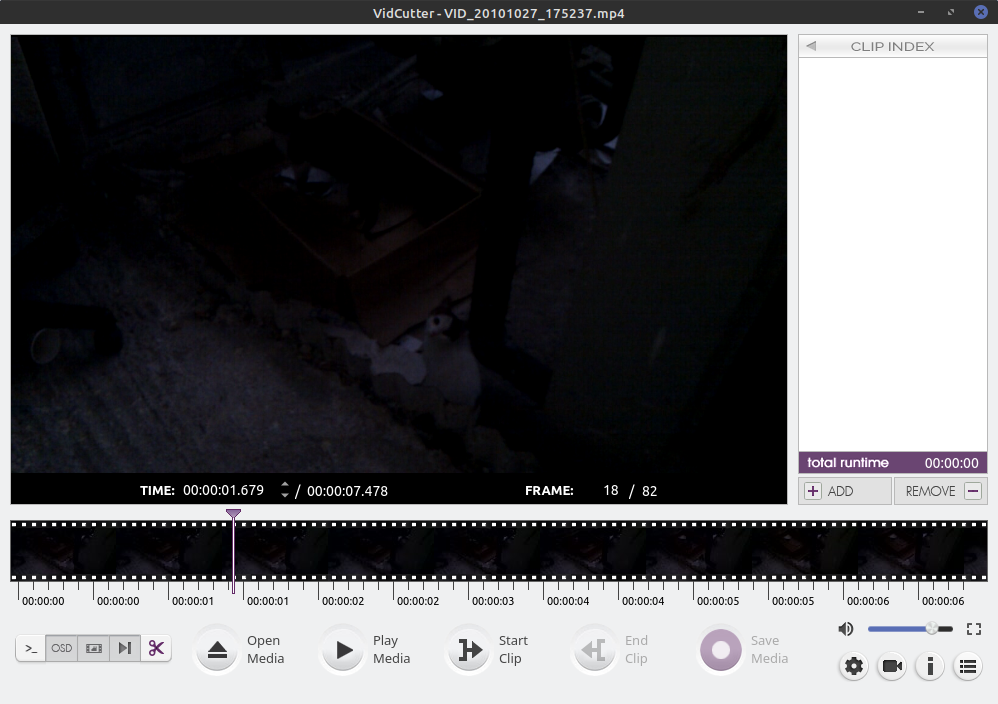Image resolution: width=998 pixels, height=704 pixels.
Task: Mark clip beginning with Start Clip
Action: click(x=492, y=648)
